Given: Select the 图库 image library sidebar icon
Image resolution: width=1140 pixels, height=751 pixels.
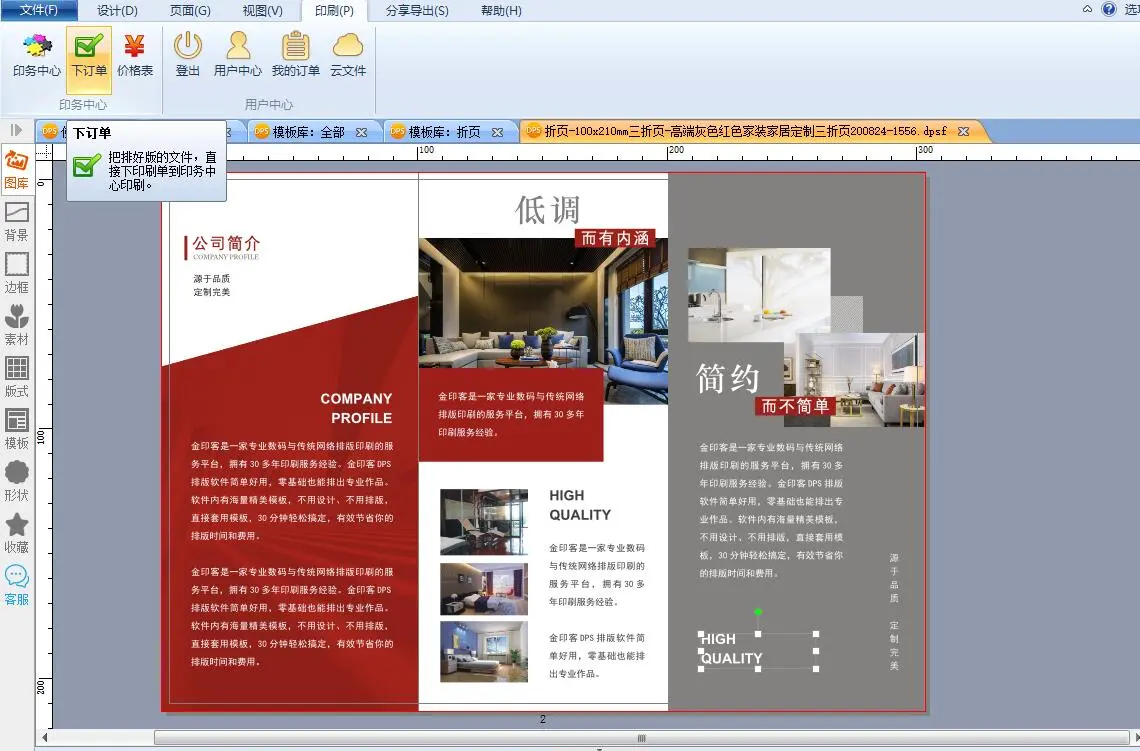Looking at the screenshot, I should (17, 168).
